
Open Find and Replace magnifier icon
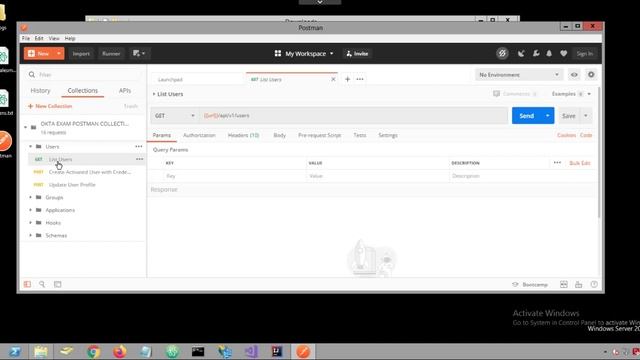click(42, 284)
